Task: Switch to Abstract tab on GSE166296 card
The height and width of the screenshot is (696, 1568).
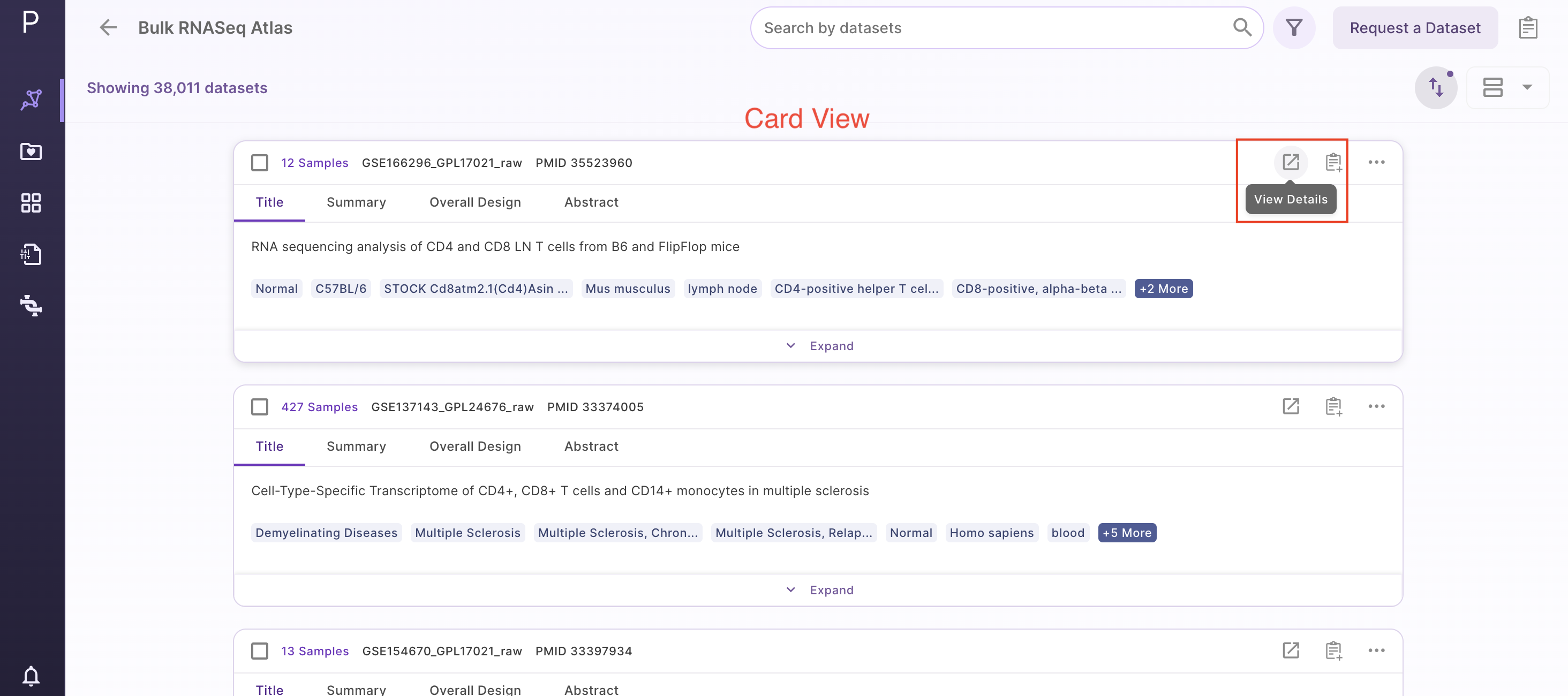Action: (591, 202)
